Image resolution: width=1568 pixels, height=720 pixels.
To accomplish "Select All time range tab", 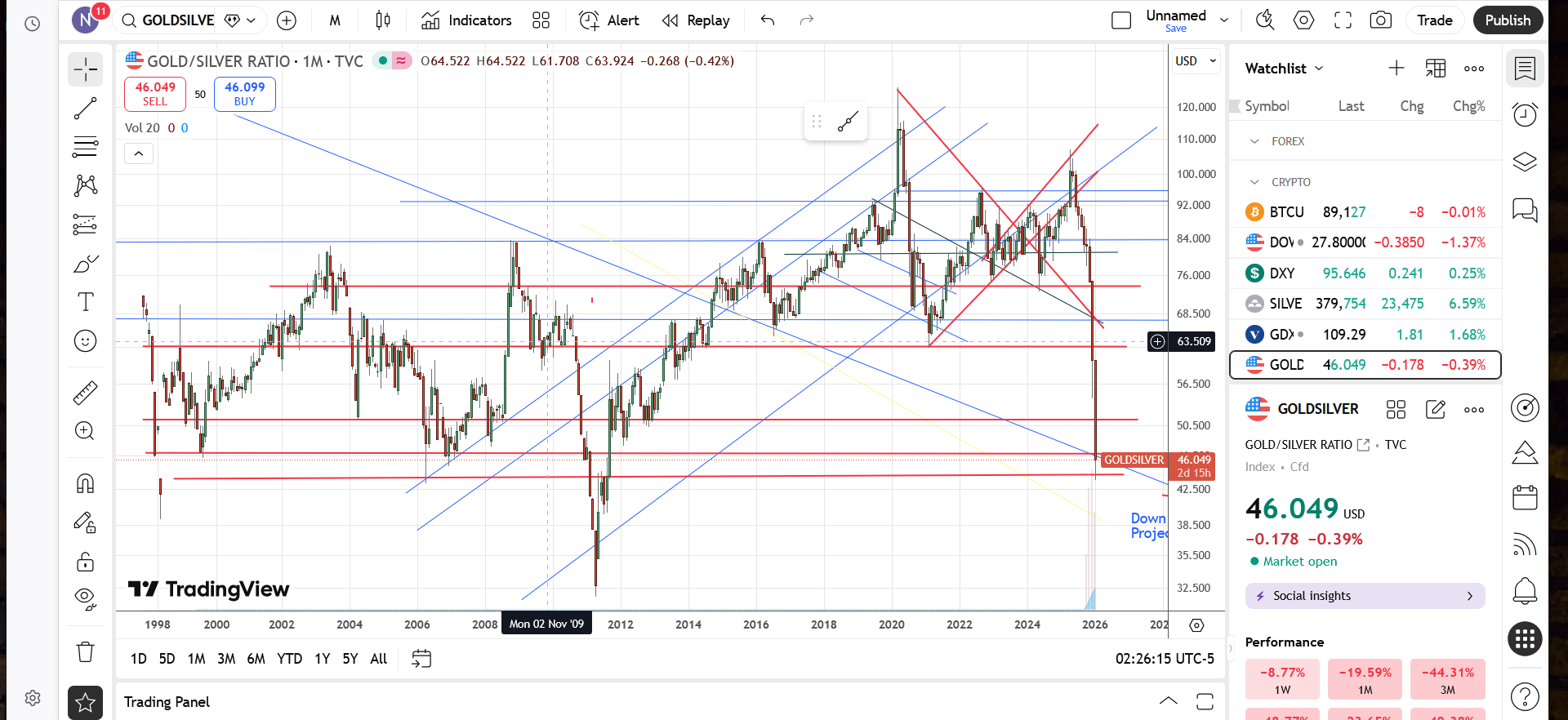I will pos(379,659).
